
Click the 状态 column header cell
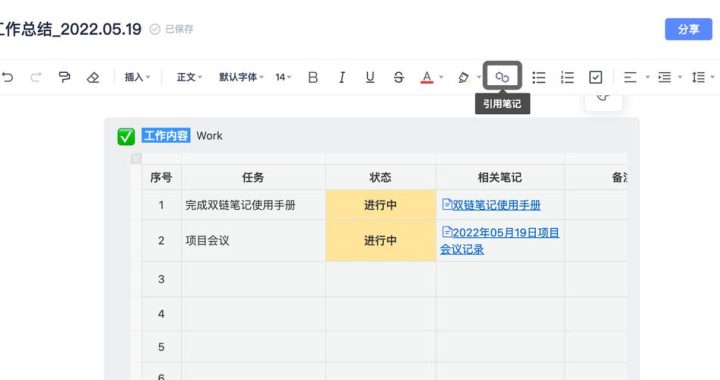coord(380,177)
